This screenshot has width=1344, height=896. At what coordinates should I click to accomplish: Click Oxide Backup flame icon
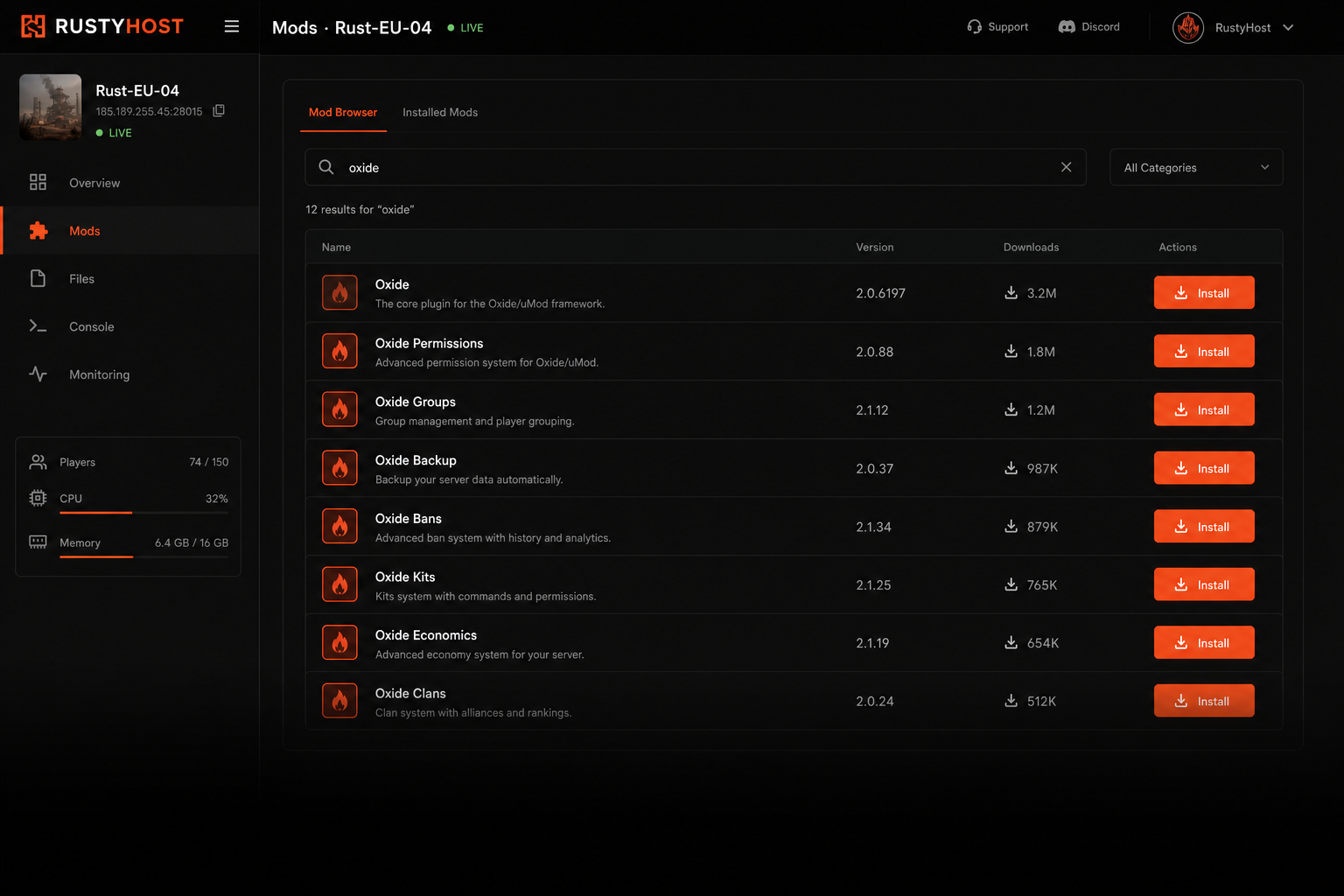point(339,468)
